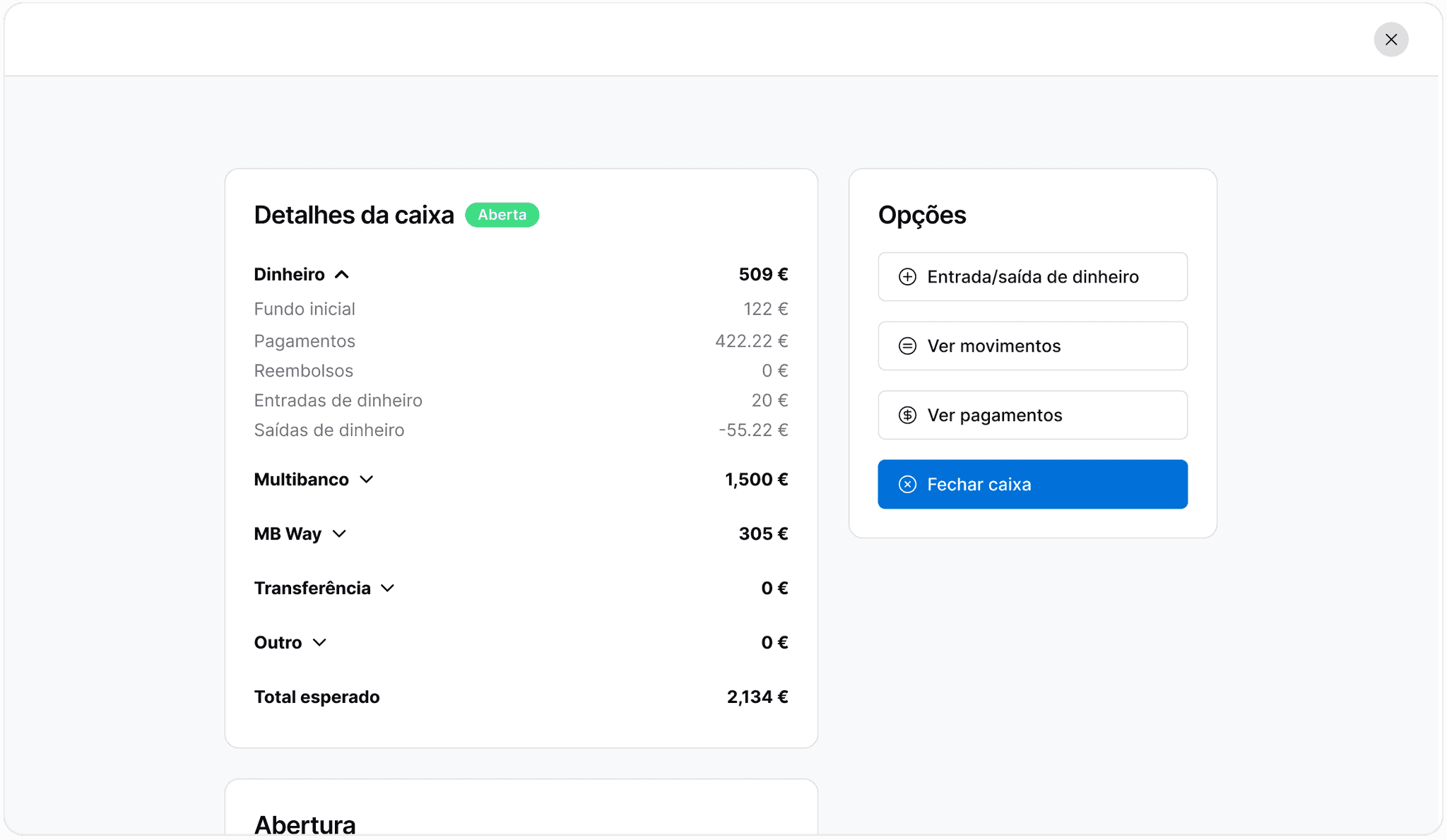Image resolution: width=1447 pixels, height=840 pixels.
Task: Click the Transferência label
Action: [x=312, y=588]
